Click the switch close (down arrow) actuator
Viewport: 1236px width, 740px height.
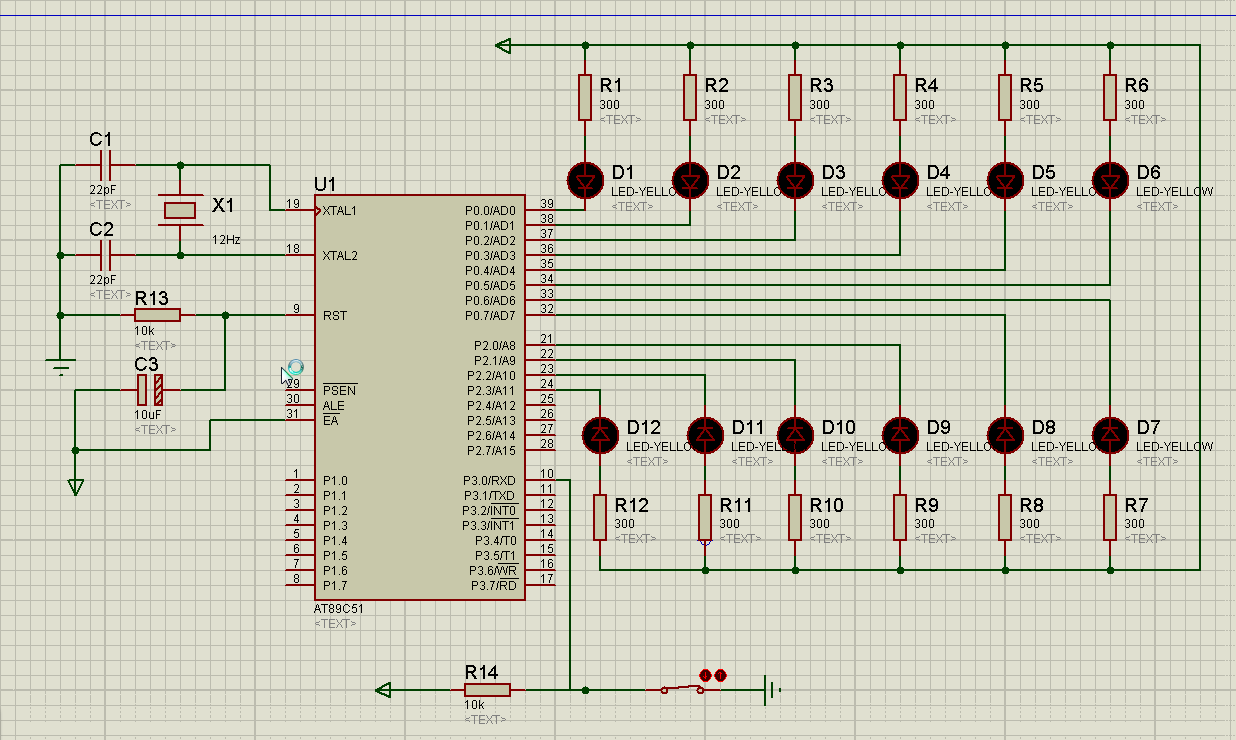point(704,675)
